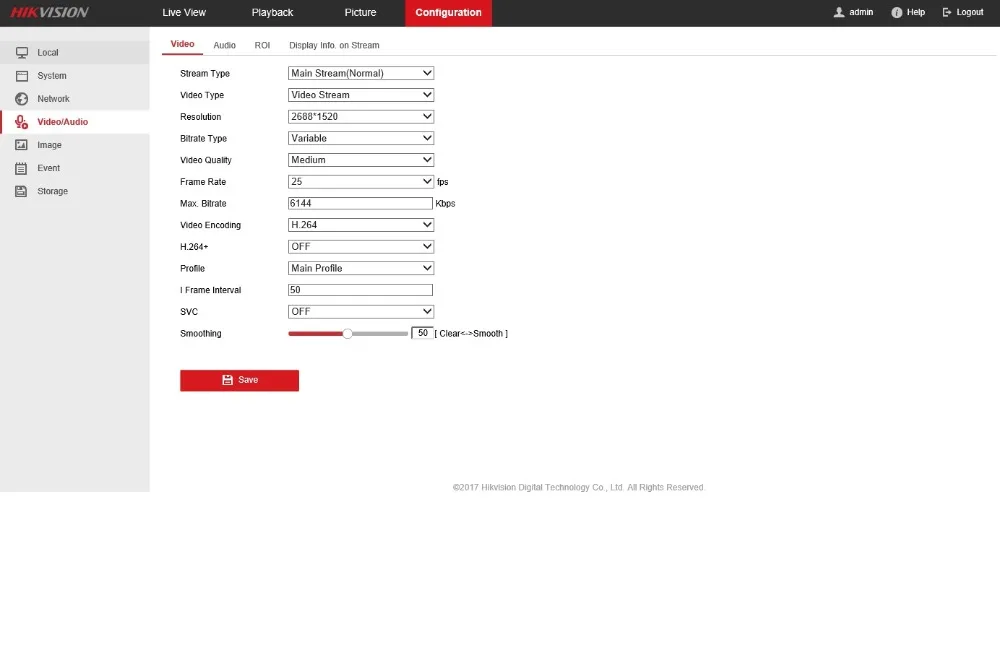Open the H.264+ dropdown
The width and height of the screenshot is (1000, 650).
(x=361, y=247)
